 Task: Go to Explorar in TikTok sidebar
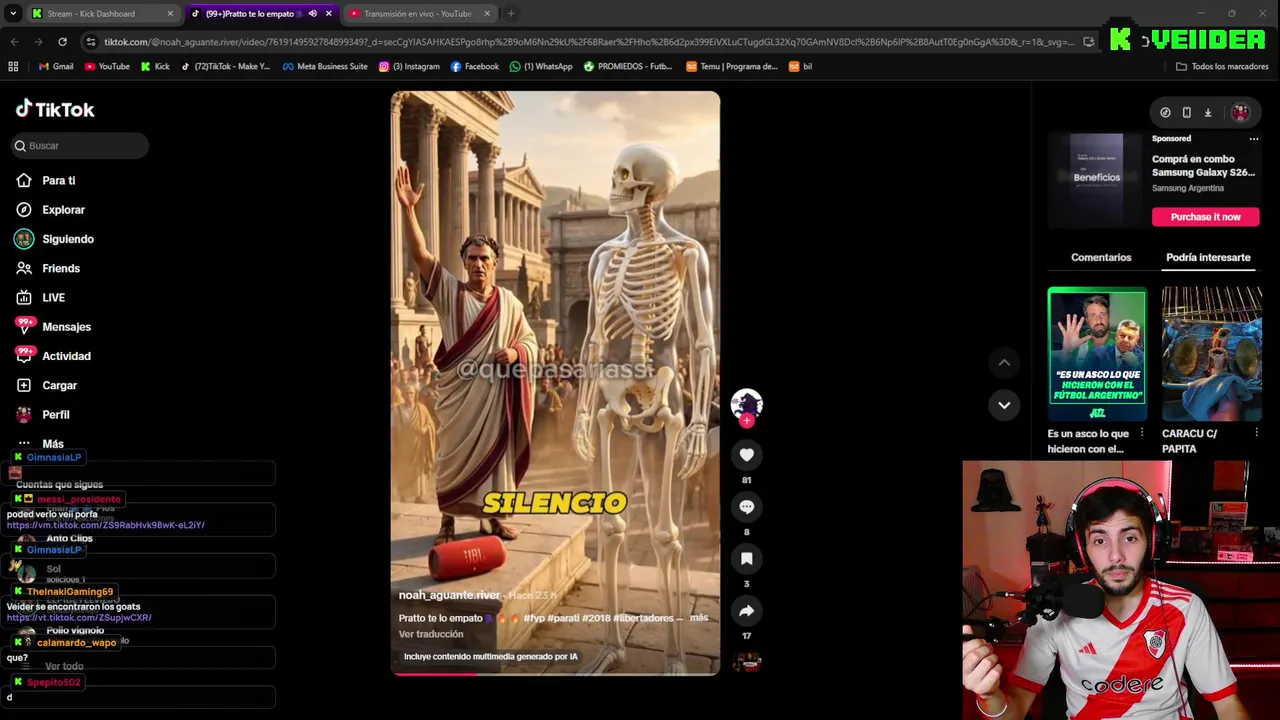(63, 210)
